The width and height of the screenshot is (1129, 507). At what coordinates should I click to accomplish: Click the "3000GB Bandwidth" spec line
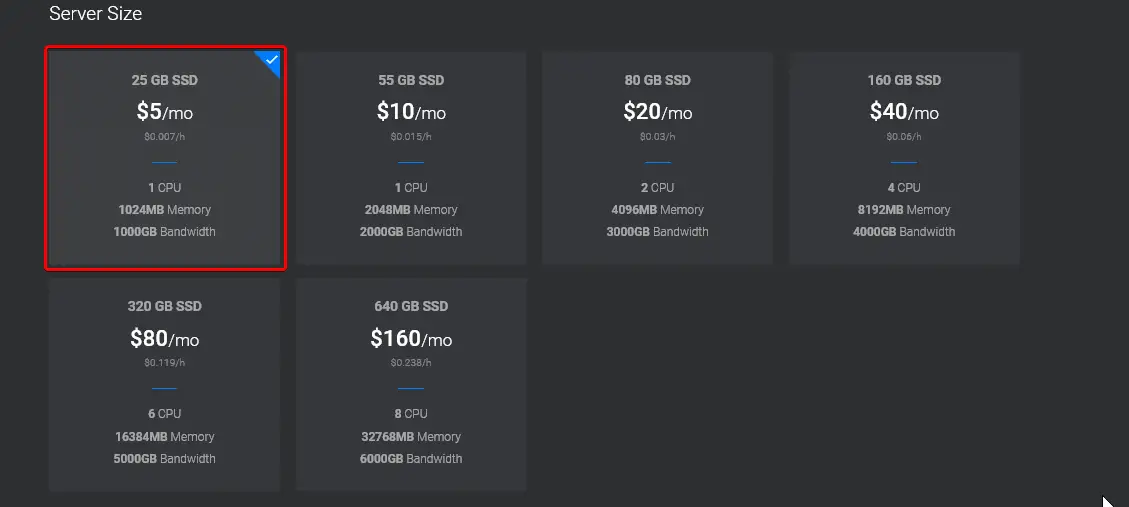[x=657, y=232]
